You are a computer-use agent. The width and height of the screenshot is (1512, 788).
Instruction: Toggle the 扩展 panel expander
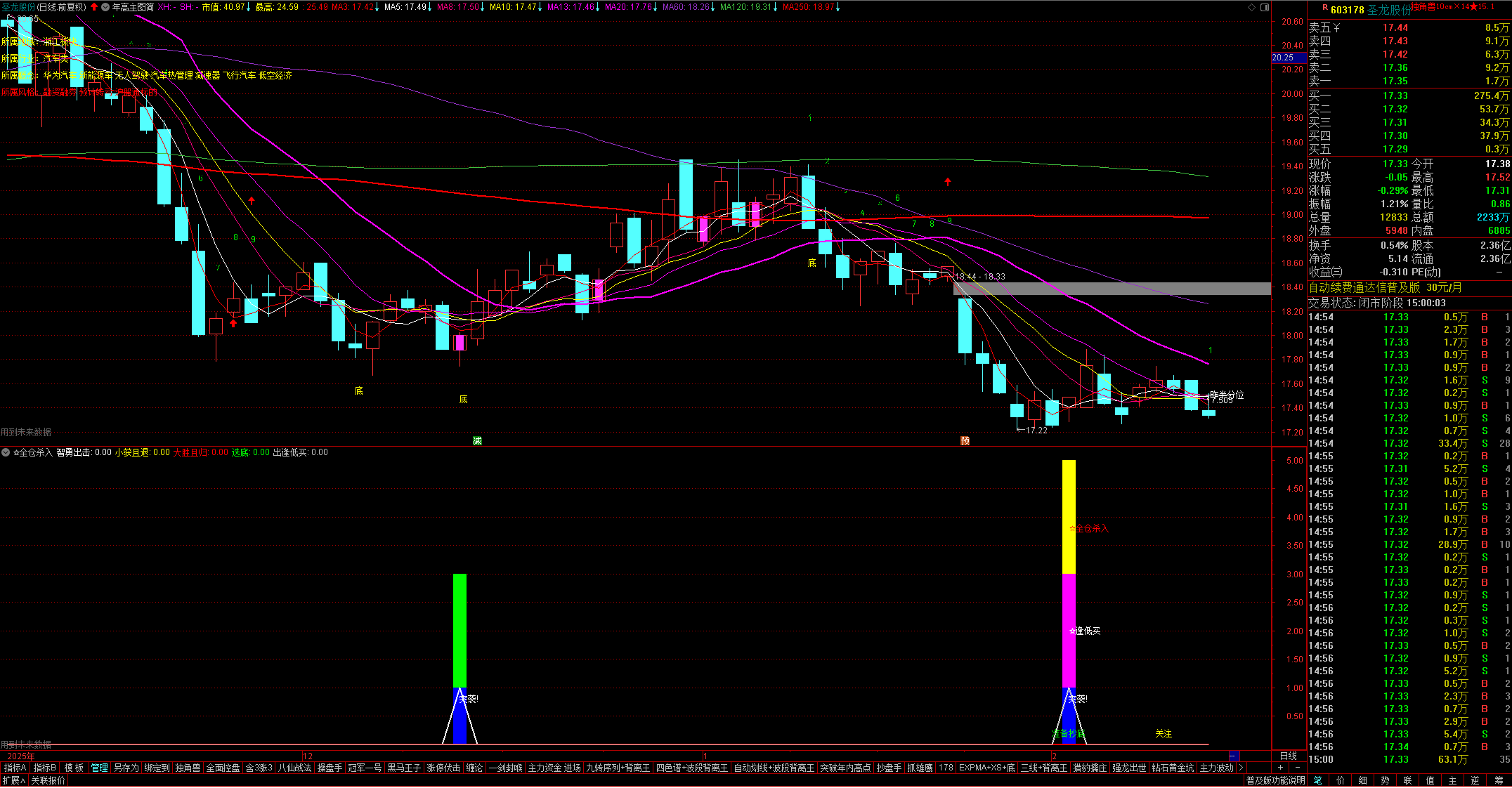(14, 780)
